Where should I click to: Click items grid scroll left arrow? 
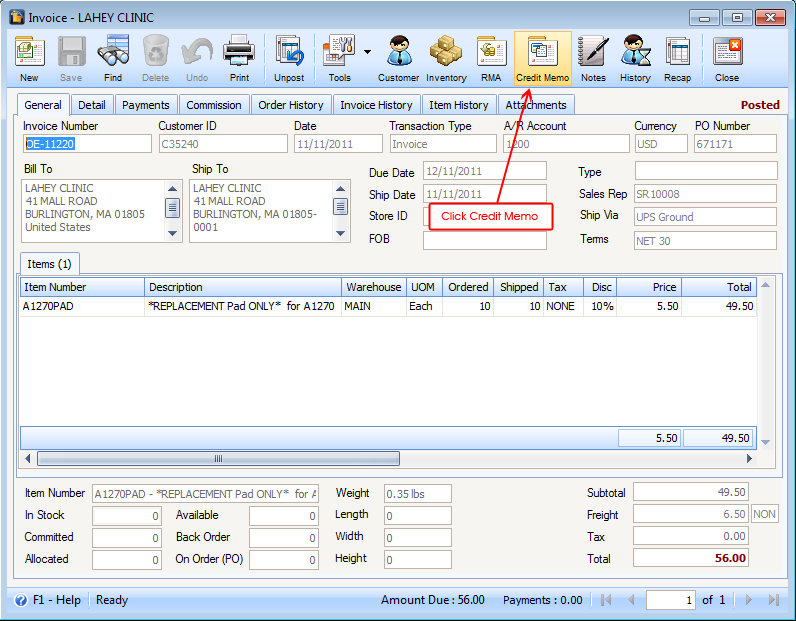pyautogui.click(x=27, y=459)
